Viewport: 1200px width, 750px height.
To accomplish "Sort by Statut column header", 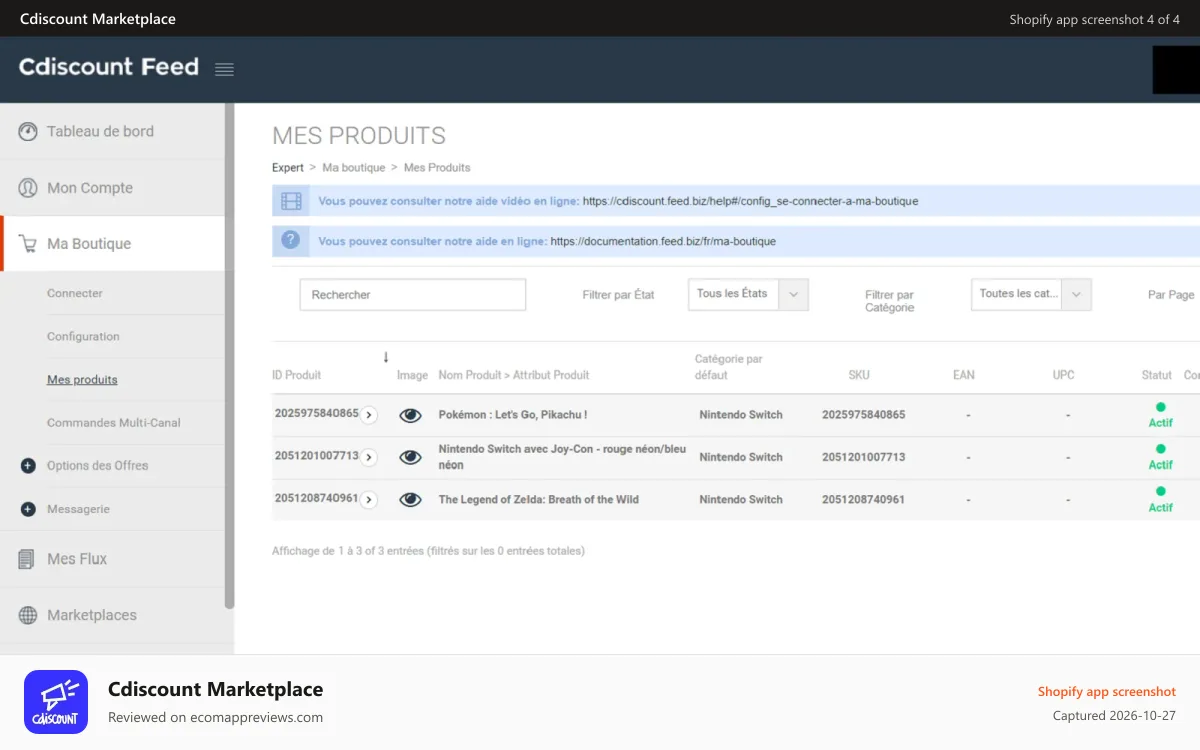I will (1157, 375).
